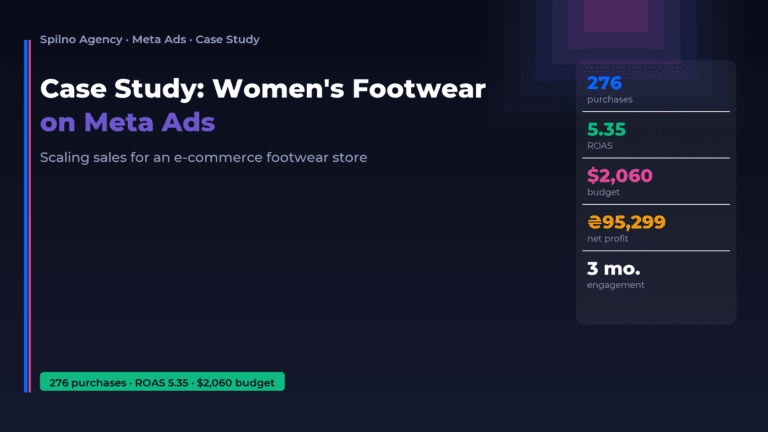768x432 pixels.
Task: Click the green '276 purchases · ROAS 5.35 · $2,060 budget' badge
Action: coord(162,382)
